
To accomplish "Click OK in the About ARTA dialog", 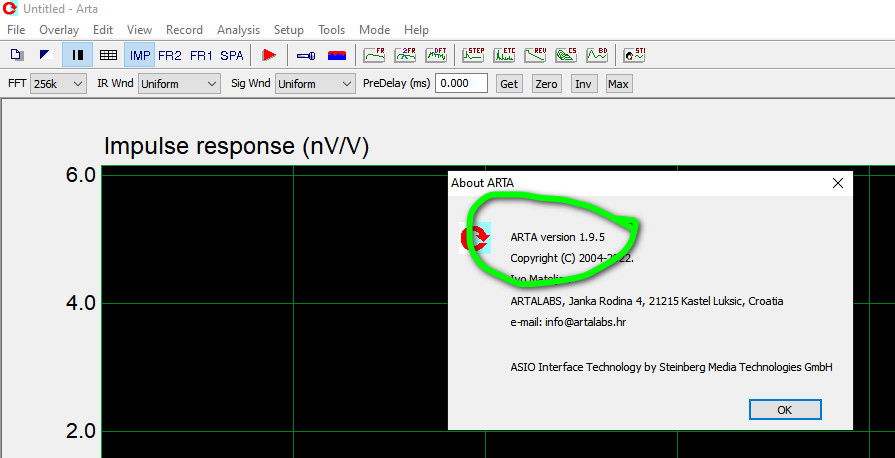I will pos(785,409).
